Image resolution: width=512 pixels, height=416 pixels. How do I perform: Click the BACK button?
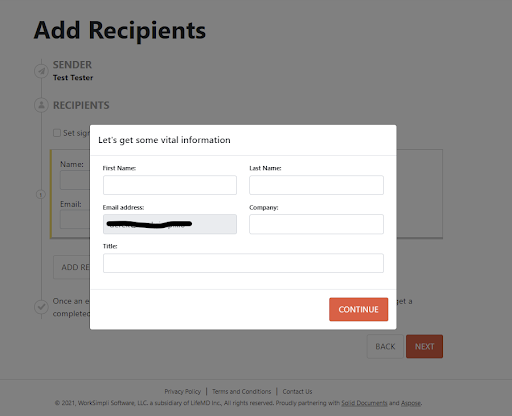pyautogui.click(x=385, y=347)
